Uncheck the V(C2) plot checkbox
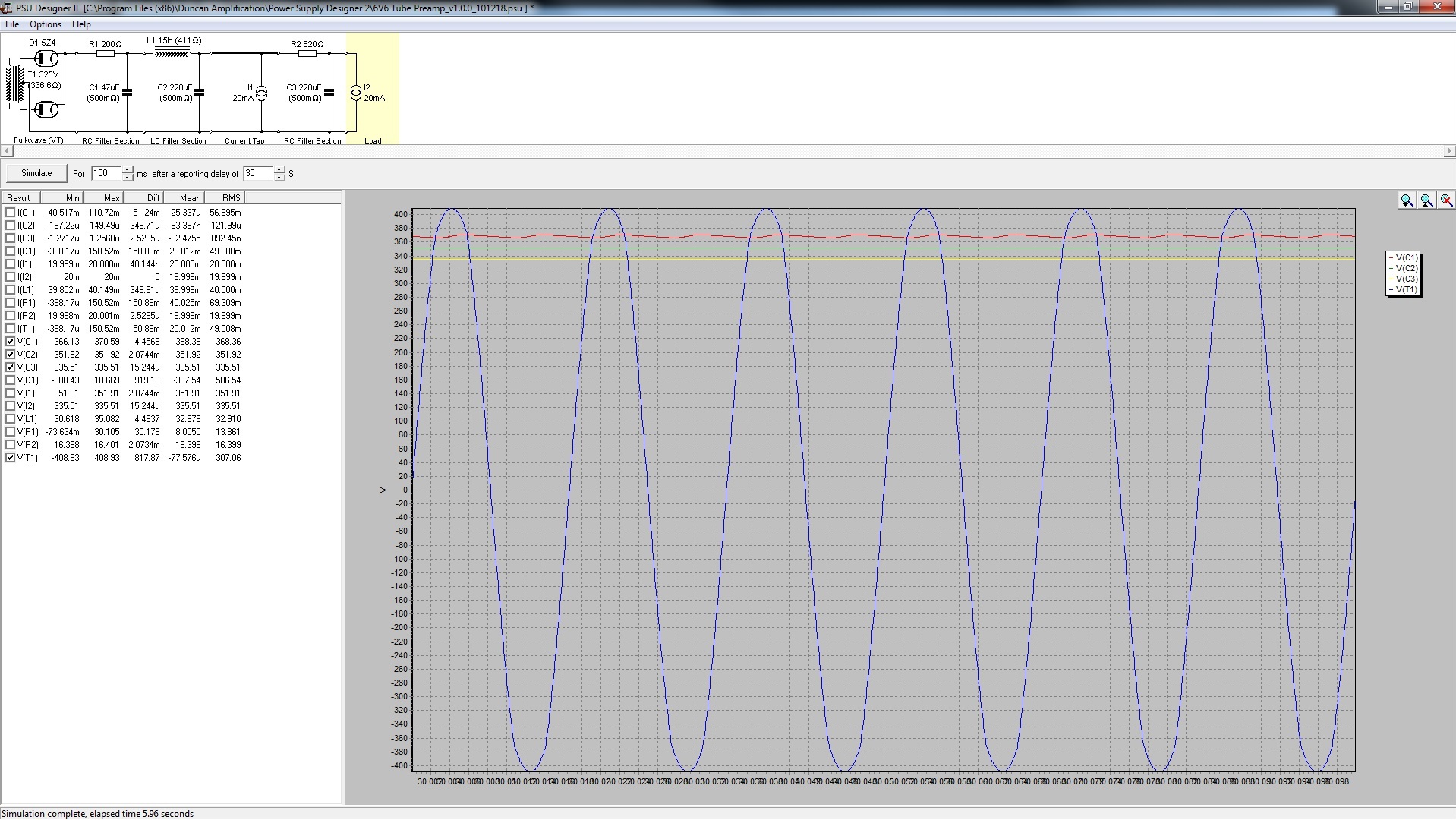Viewport: 1456px width, 820px height. pos(11,355)
